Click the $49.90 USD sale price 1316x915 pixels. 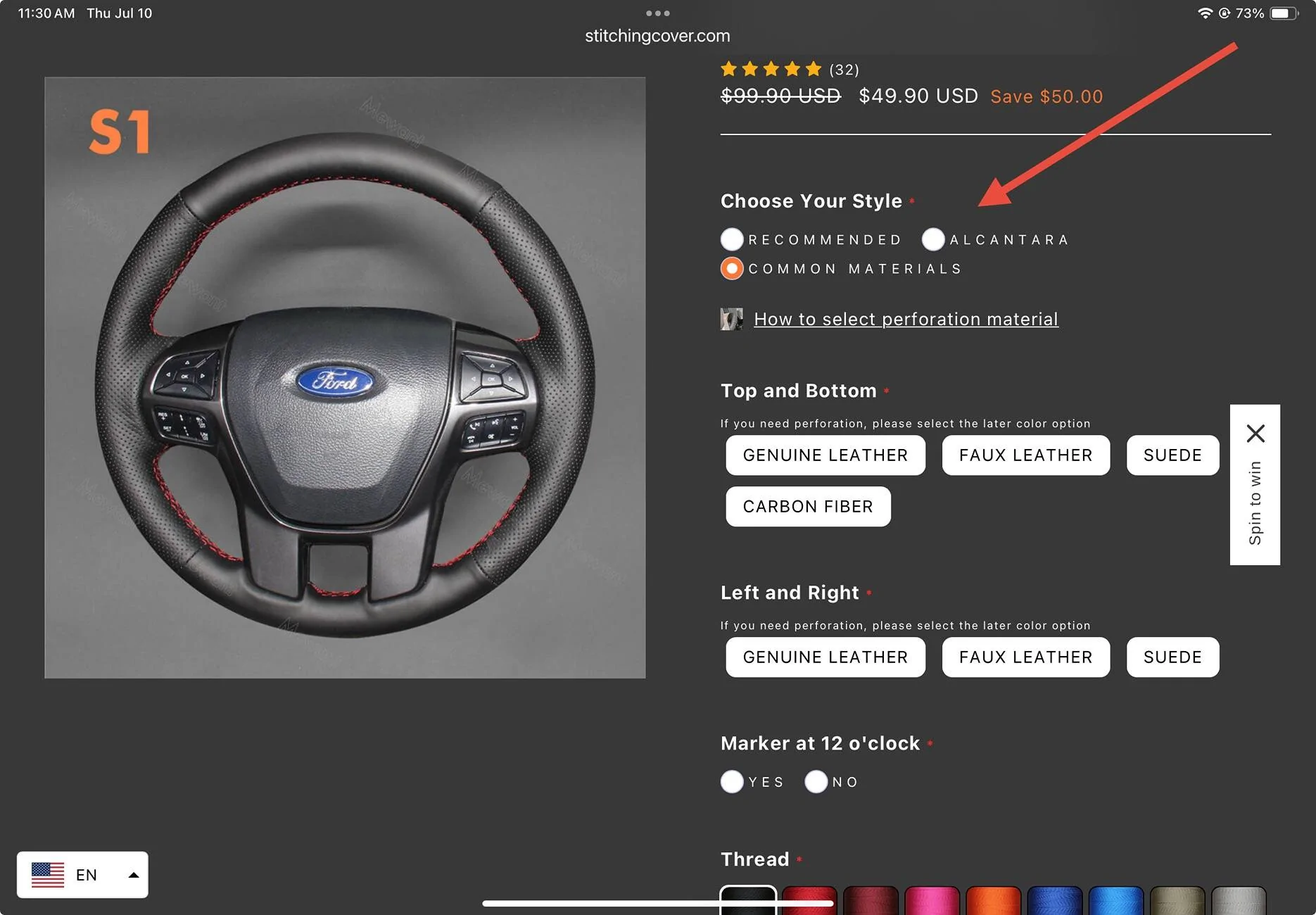[x=918, y=96]
